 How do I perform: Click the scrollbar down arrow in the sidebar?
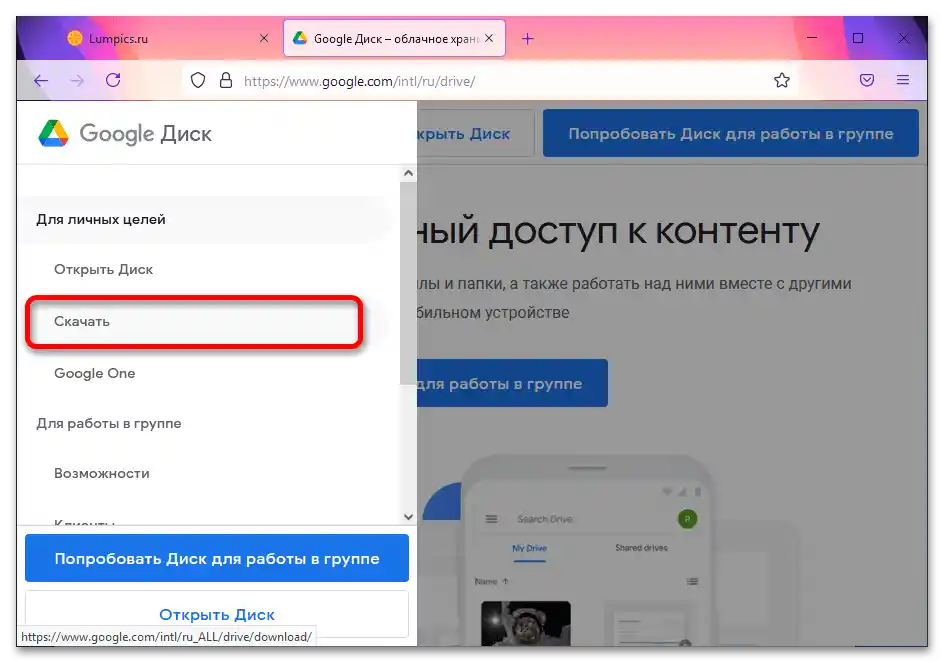[407, 516]
